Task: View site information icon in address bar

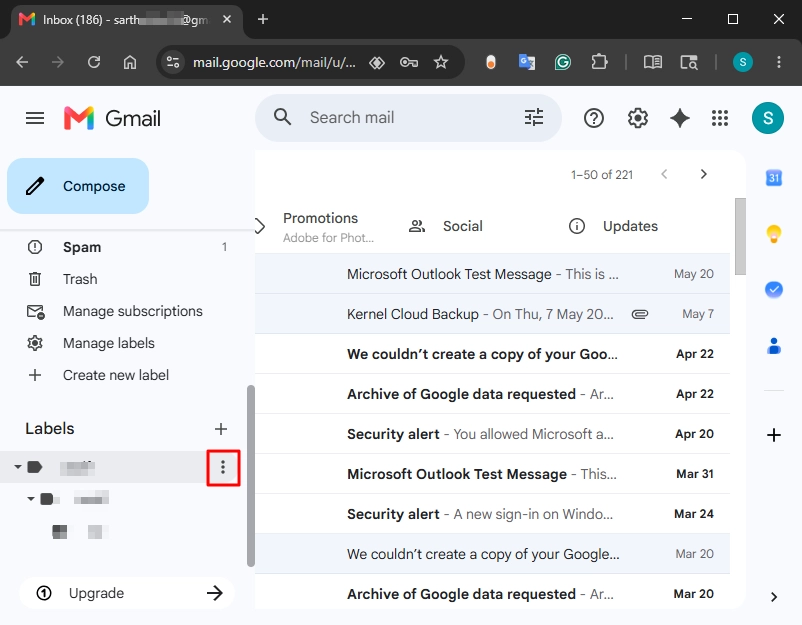Action: coord(173,62)
